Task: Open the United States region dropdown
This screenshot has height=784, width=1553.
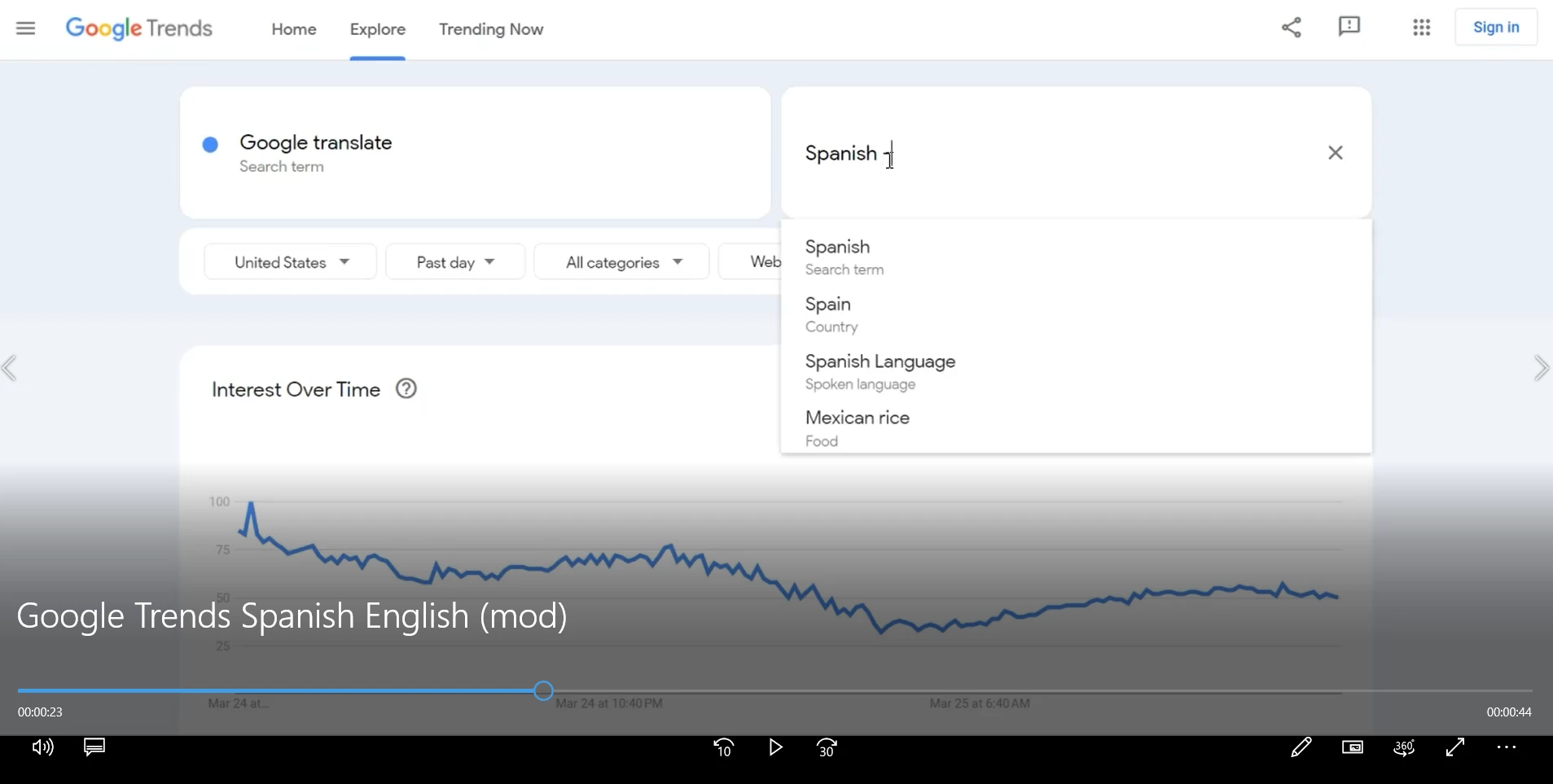Action: [x=291, y=262]
